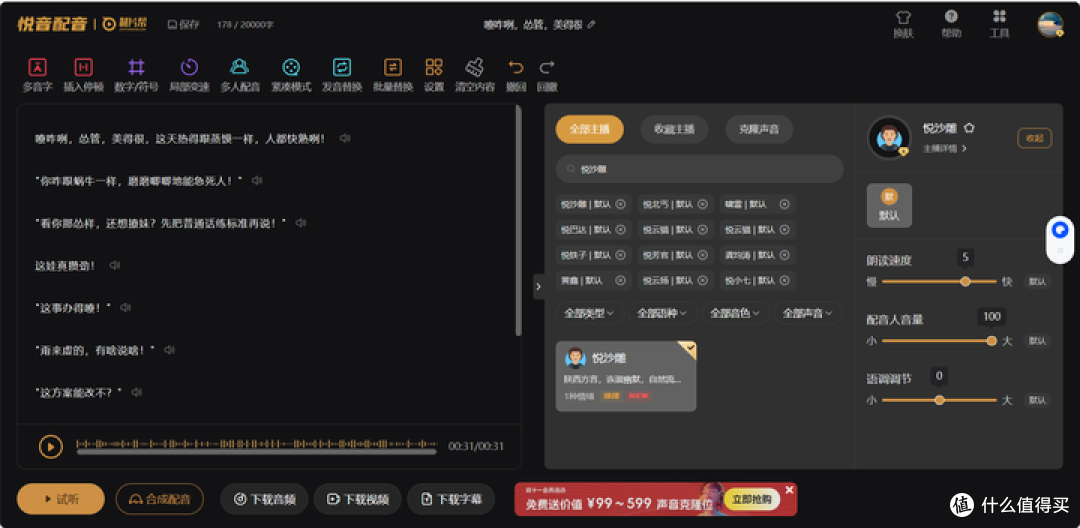This screenshot has height=528, width=1080.
Task: Open 主播详情 anchor details link
Action: pyautogui.click(x=944, y=148)
